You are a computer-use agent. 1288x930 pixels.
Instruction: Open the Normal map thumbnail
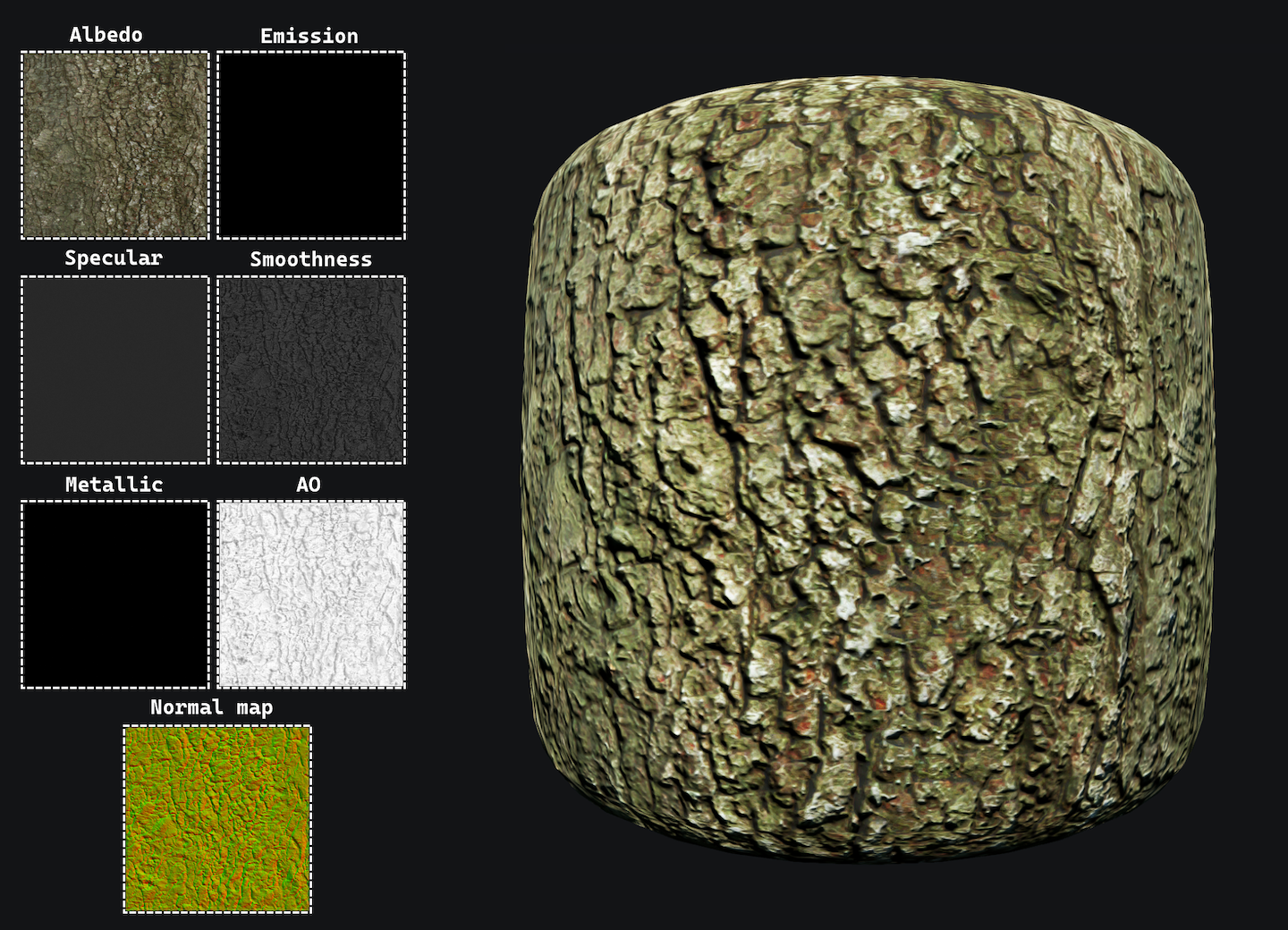pyautogui.click(x=217, y=819)
